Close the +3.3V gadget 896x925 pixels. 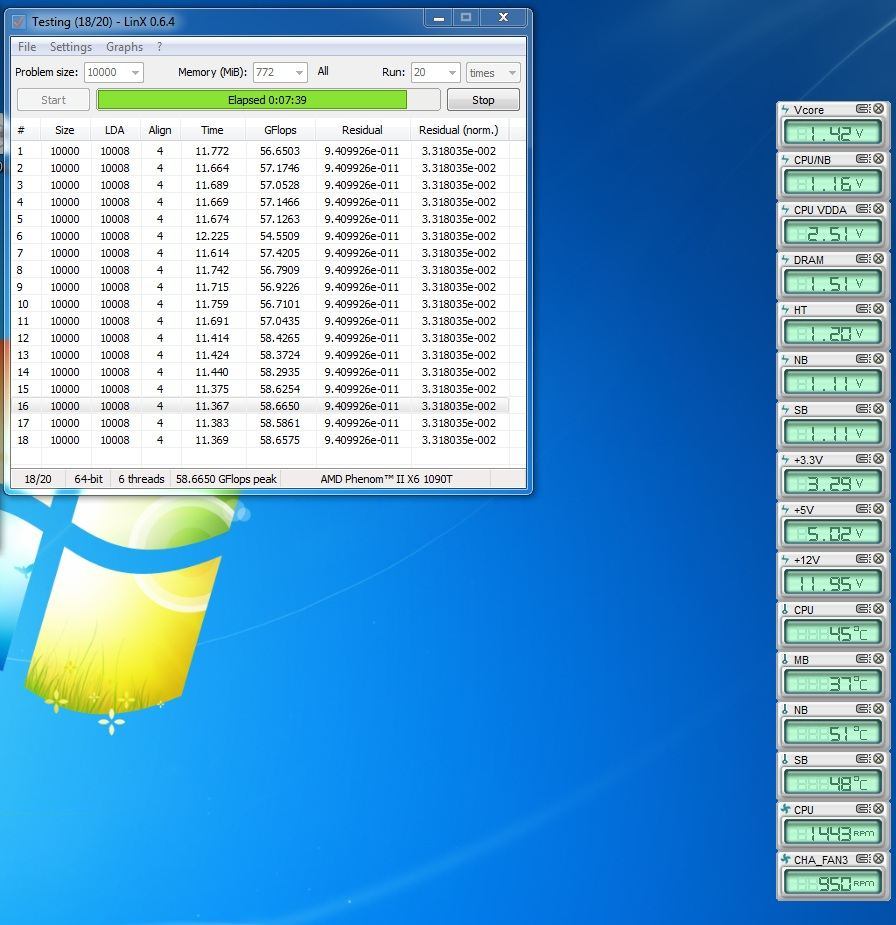[x=878, y=458]
